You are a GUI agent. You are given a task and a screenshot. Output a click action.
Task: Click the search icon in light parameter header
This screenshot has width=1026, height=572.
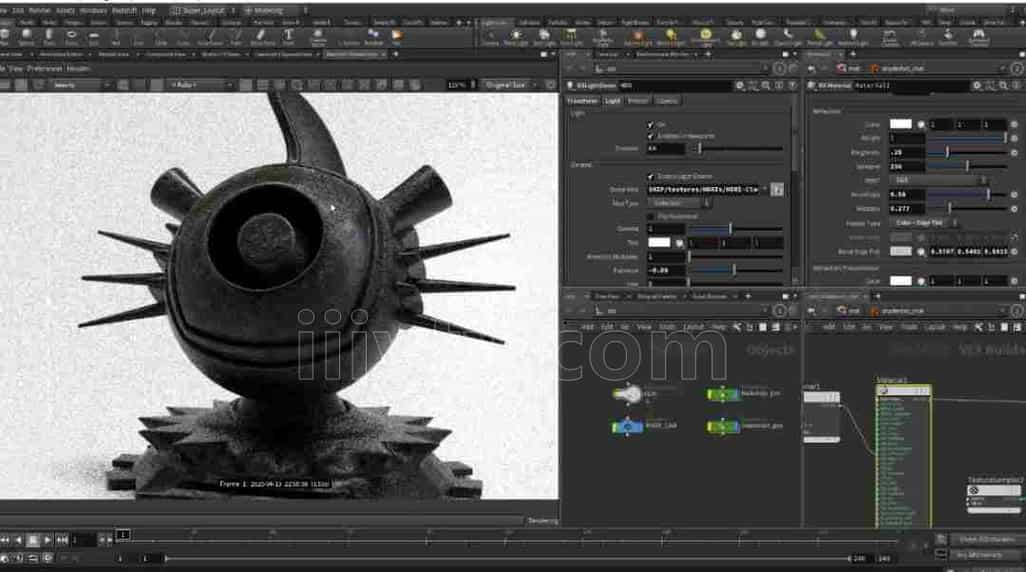click(x=766, y=85)
